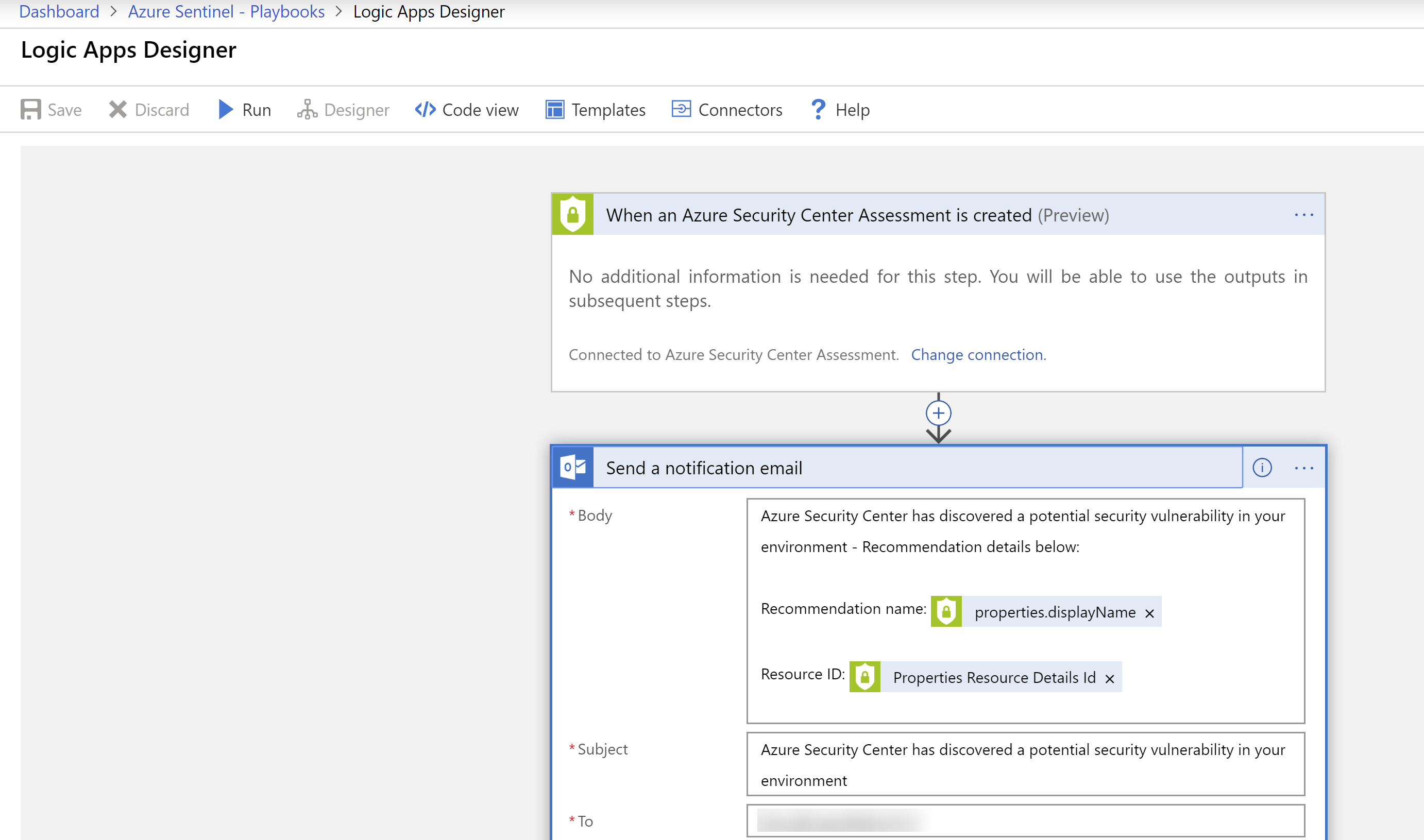Click the (Preview) tag in trigger title

click(1073, 216)
